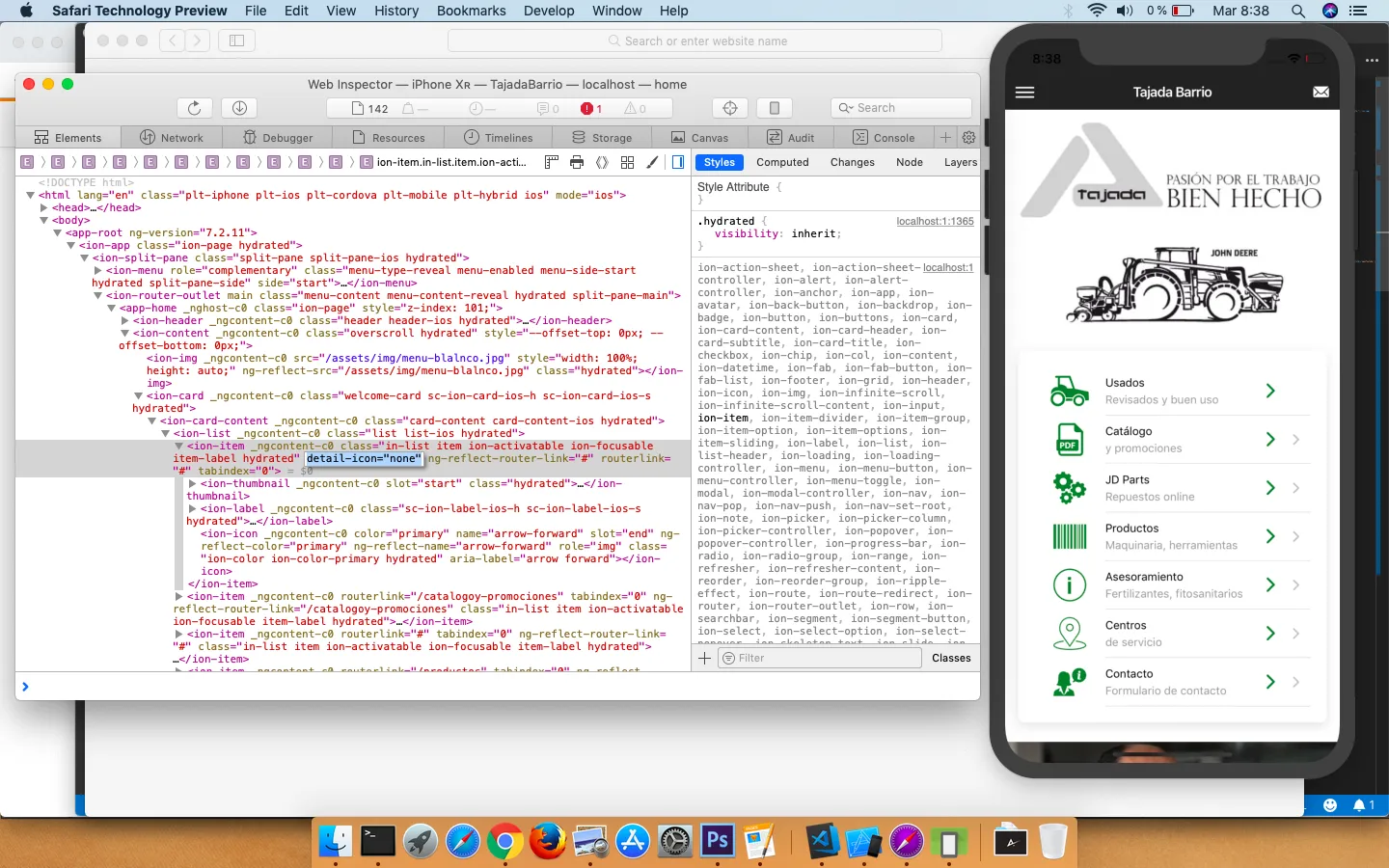Open Visual Studio Code from the dock
Image resolution: width=1389 pixels, height=868 pixels.
pyautogui.click(x=822, y=842)
